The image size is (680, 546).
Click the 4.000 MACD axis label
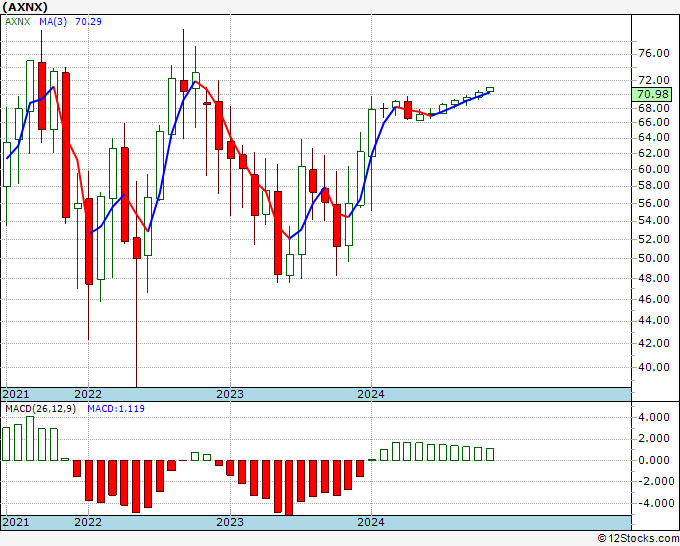654,417
